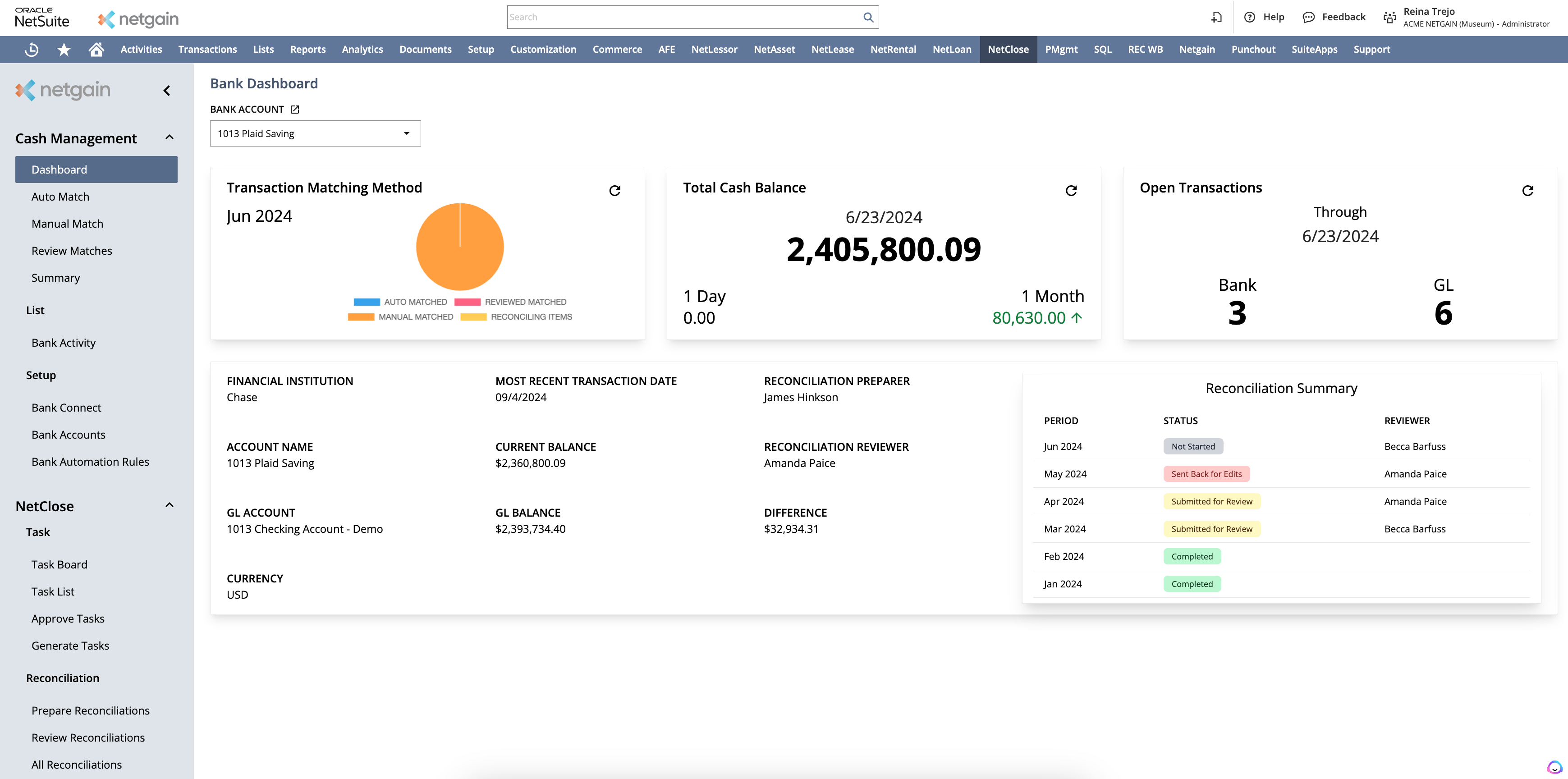Open Bank Account record in new window
1568x779 pixels.
tap(294, 109)
